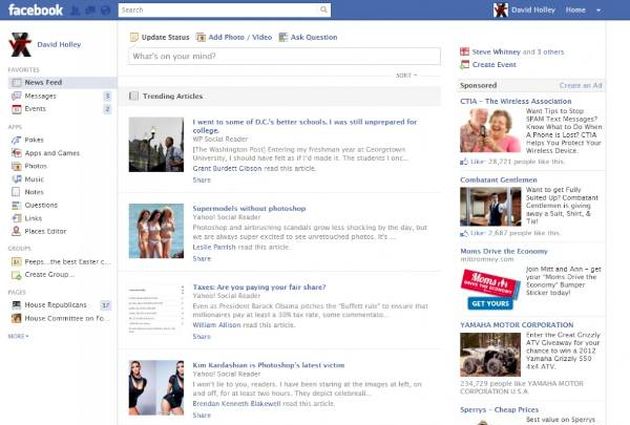Image resolution: width=630 pixels, height=425 pixels.
Task: Open Sperrys - Cheap Prices ad
Action: (x=499, y=410)
